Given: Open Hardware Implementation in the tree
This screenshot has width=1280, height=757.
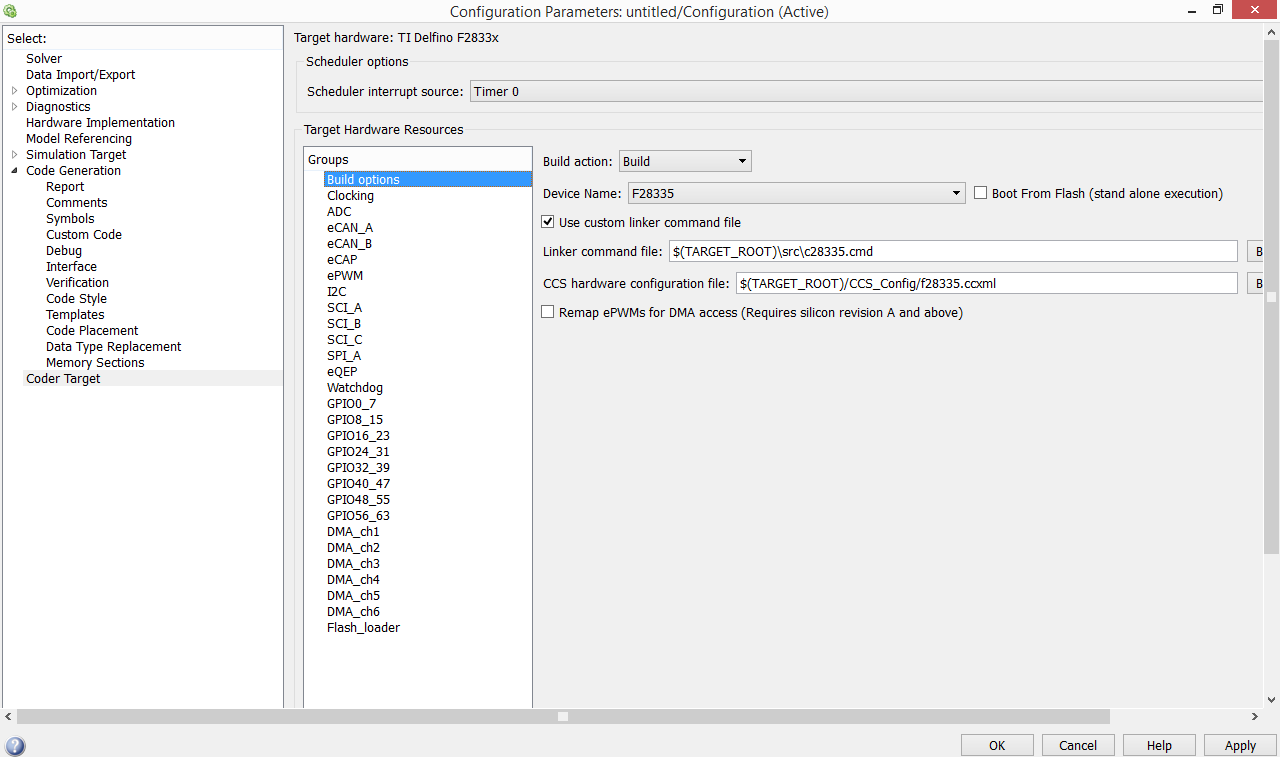Looking at the screenshot, I should point(100,123).
